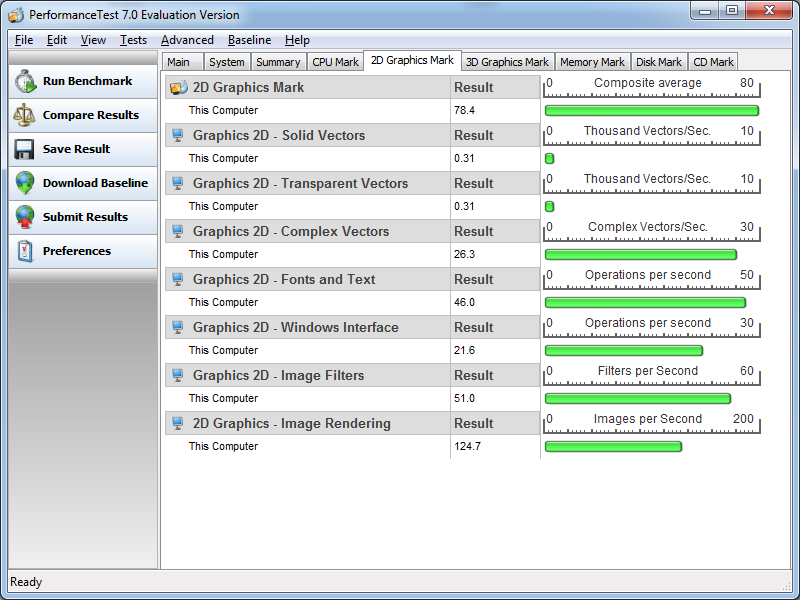Click the Save Result floppy disk icon

(24, 149)
